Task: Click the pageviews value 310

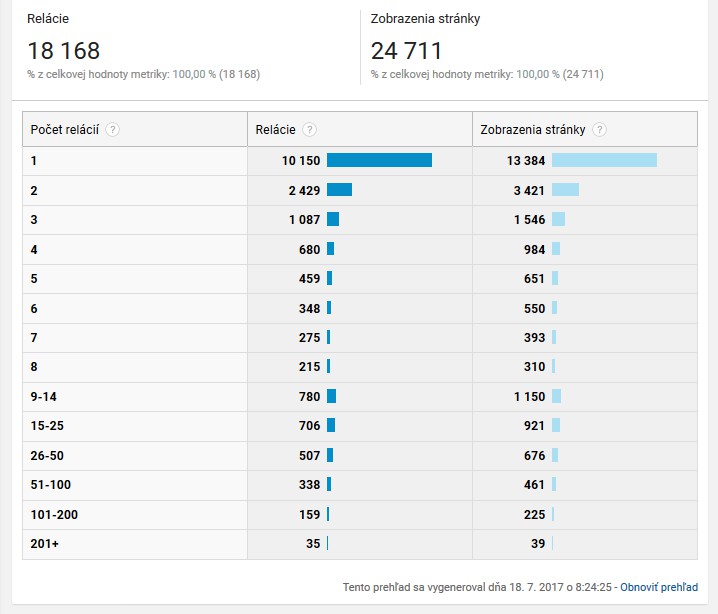Action: [534, 367]
